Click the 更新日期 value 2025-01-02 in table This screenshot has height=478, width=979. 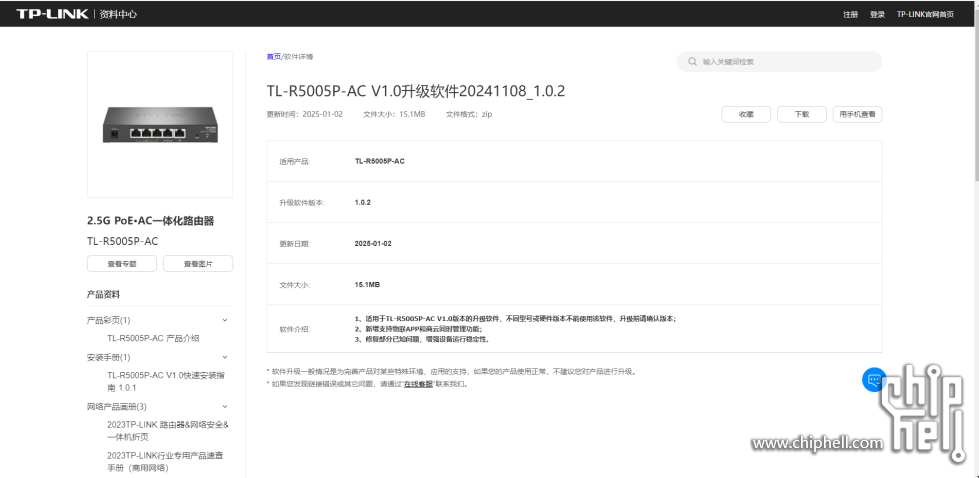coord(373,243)
